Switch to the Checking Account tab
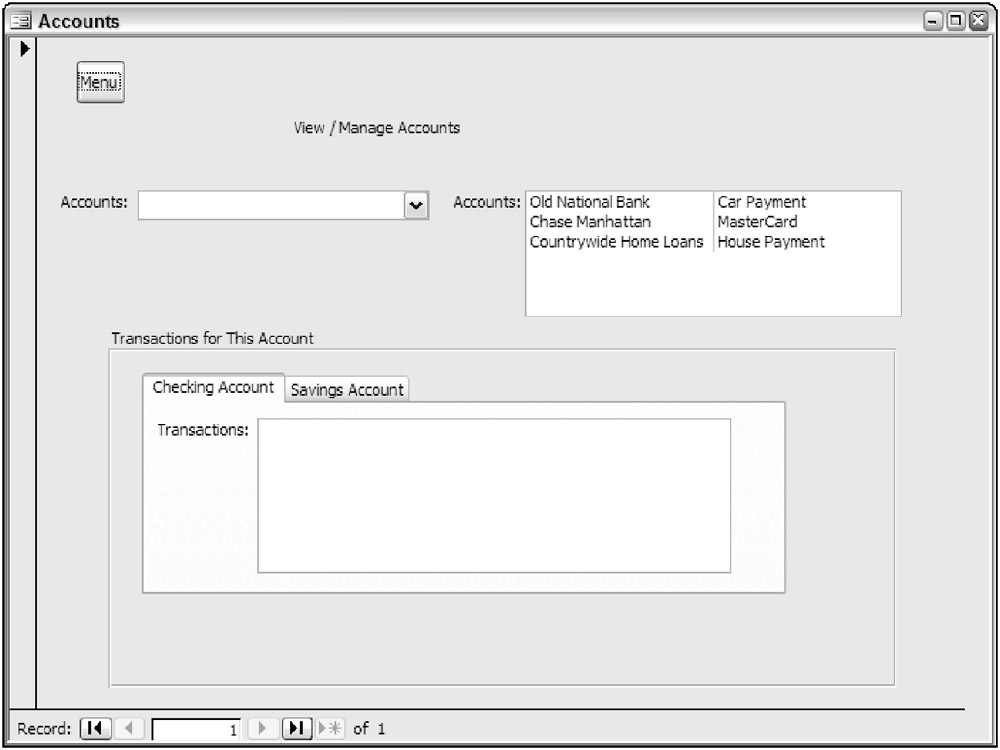Image resolution: width=1000 pixels, height=750 pixels. pyautogui.click(x=213, y=388)
